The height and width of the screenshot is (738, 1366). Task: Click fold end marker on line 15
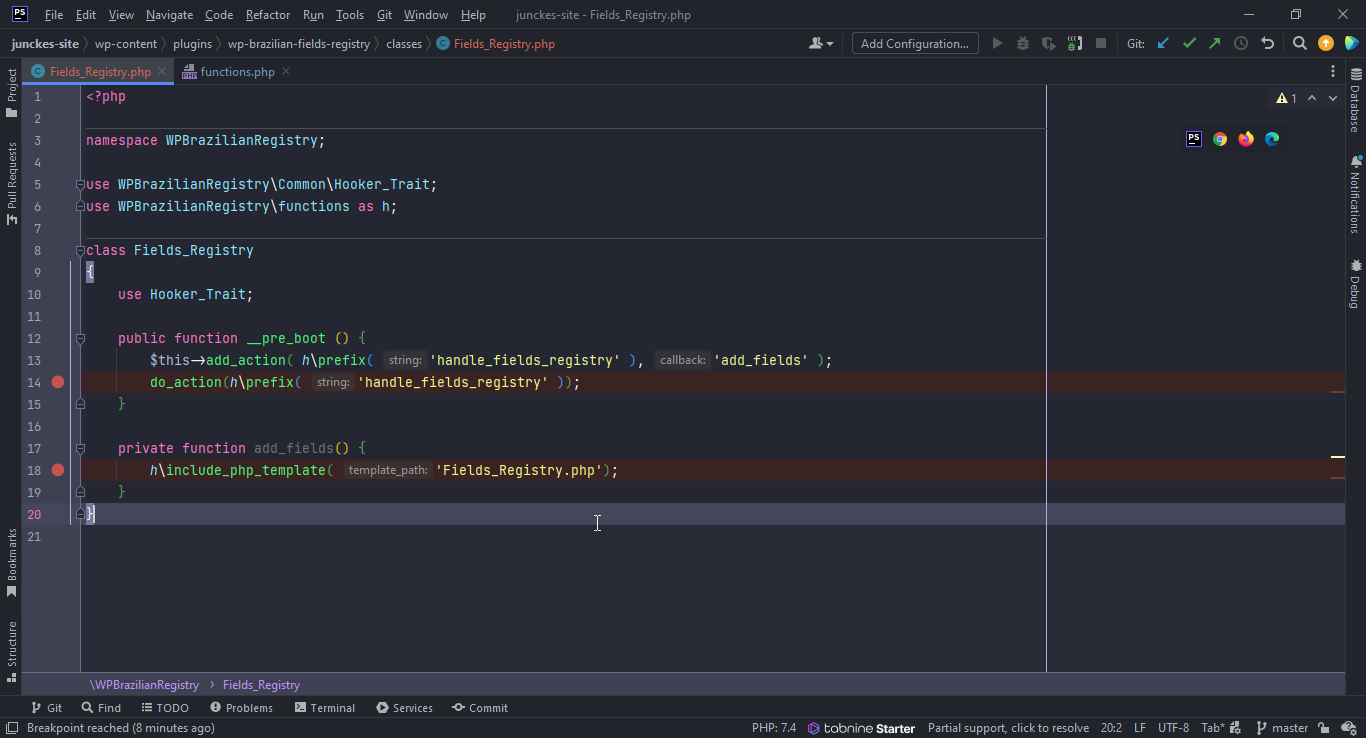pos(80,404)
